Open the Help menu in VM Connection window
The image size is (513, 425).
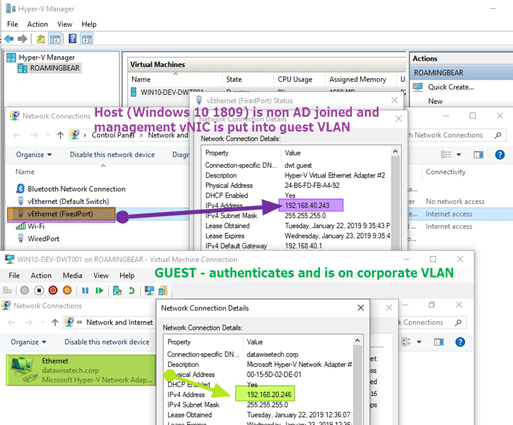(127, 276)
